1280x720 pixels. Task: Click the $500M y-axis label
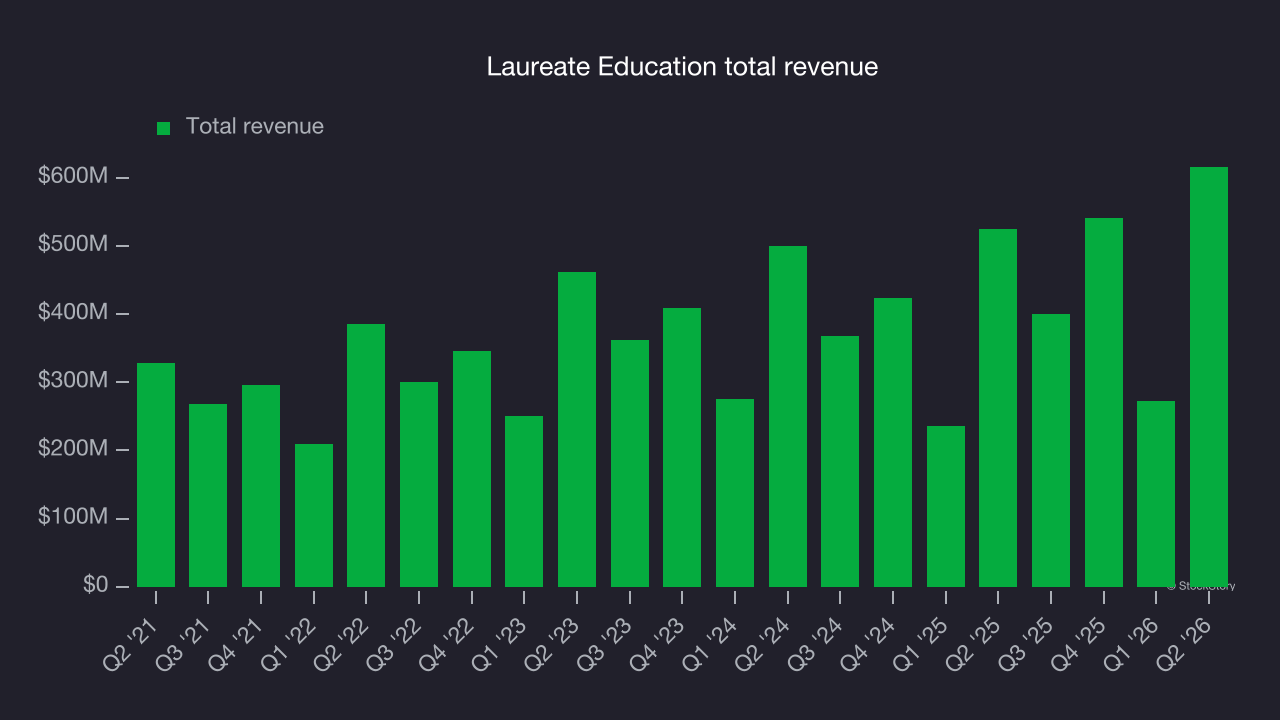click(x=73, y=245)
